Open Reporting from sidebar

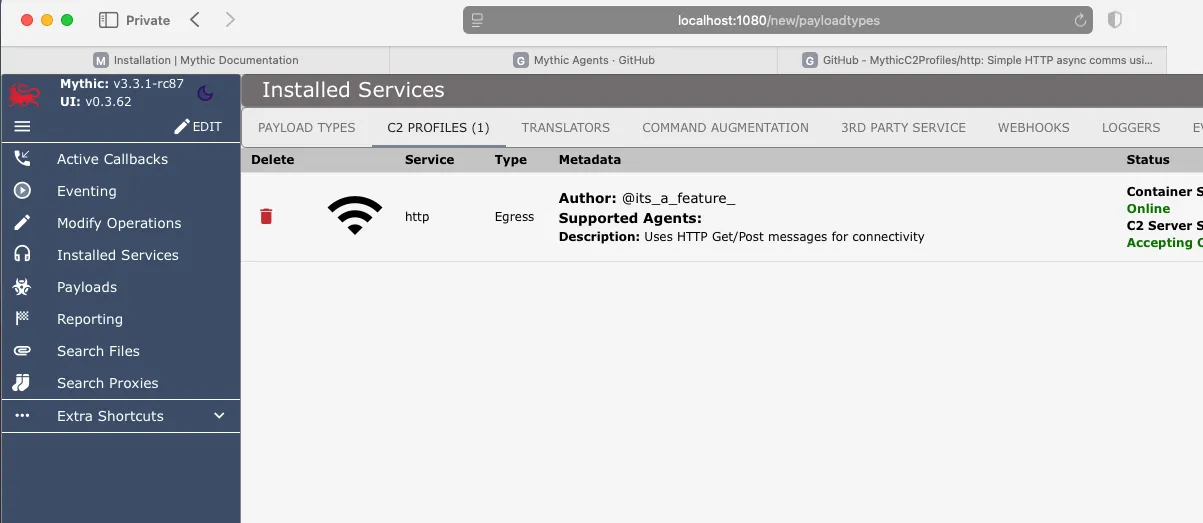(89, 319)
